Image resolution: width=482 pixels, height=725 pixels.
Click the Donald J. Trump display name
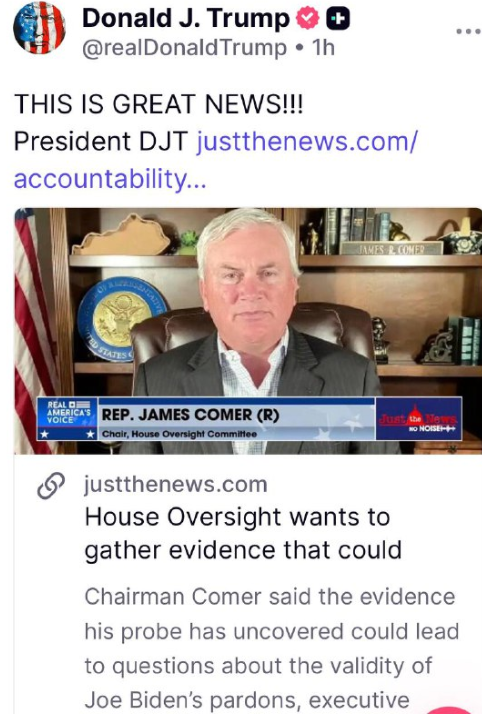pyautogui.click(x=185, y=19)
